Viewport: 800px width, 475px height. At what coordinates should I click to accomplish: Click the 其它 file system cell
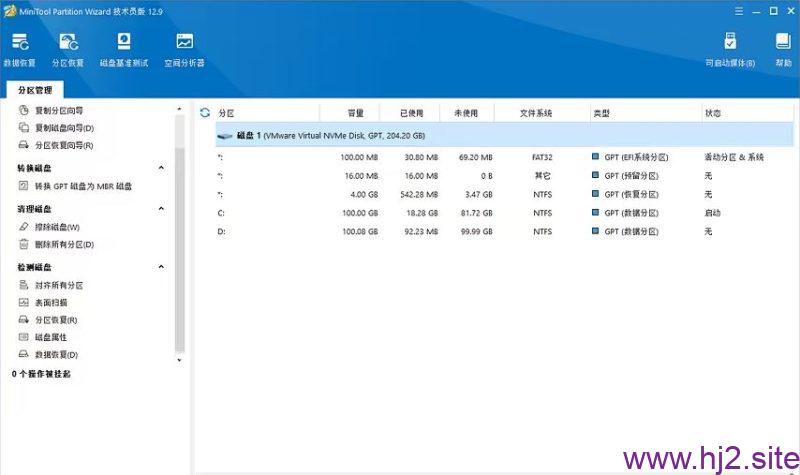tap(542, 176)
